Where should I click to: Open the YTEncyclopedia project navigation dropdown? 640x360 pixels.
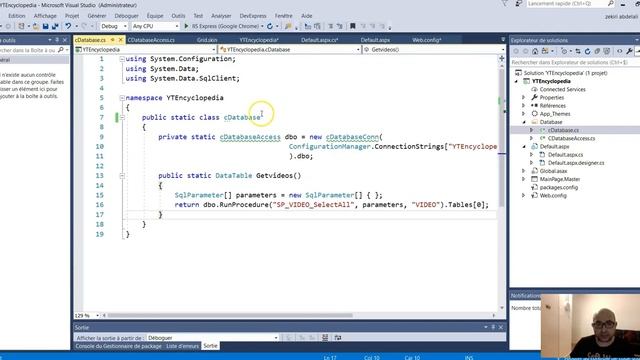146,49
